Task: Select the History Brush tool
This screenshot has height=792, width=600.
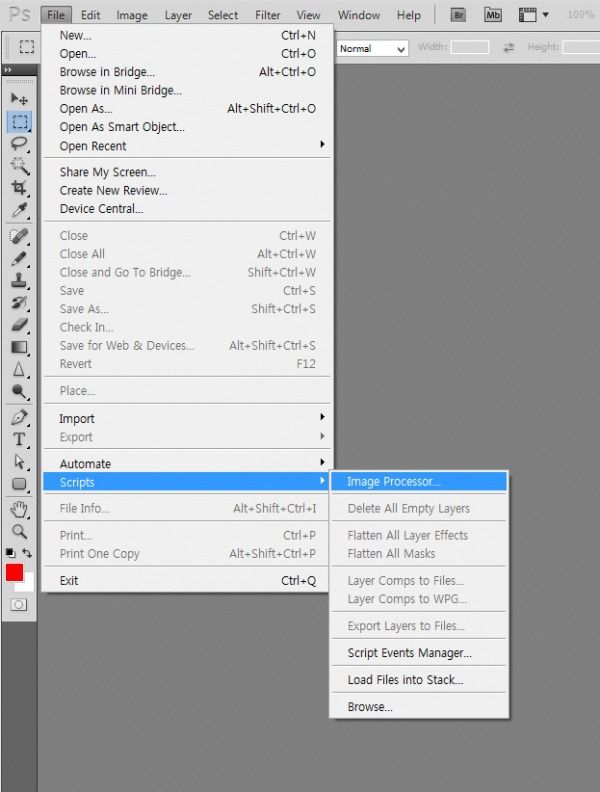Action: tap(19, 303)
